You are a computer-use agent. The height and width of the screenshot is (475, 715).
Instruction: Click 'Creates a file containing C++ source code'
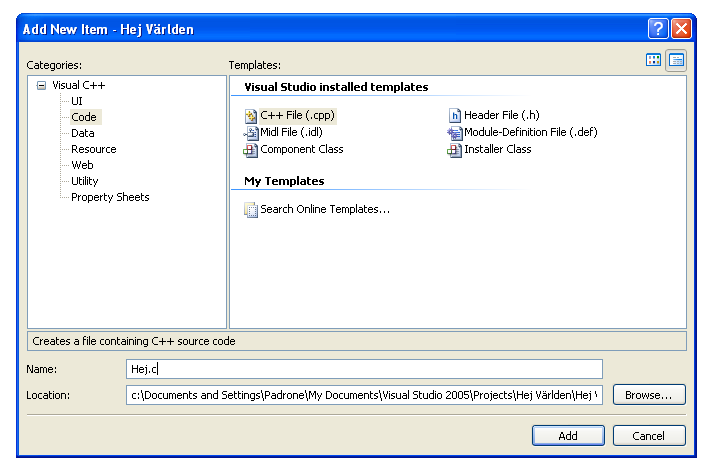134,341
